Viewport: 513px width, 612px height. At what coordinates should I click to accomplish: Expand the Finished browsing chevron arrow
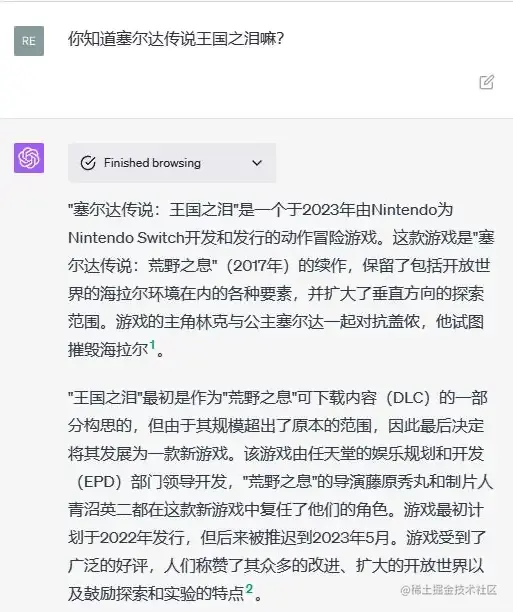257,163
